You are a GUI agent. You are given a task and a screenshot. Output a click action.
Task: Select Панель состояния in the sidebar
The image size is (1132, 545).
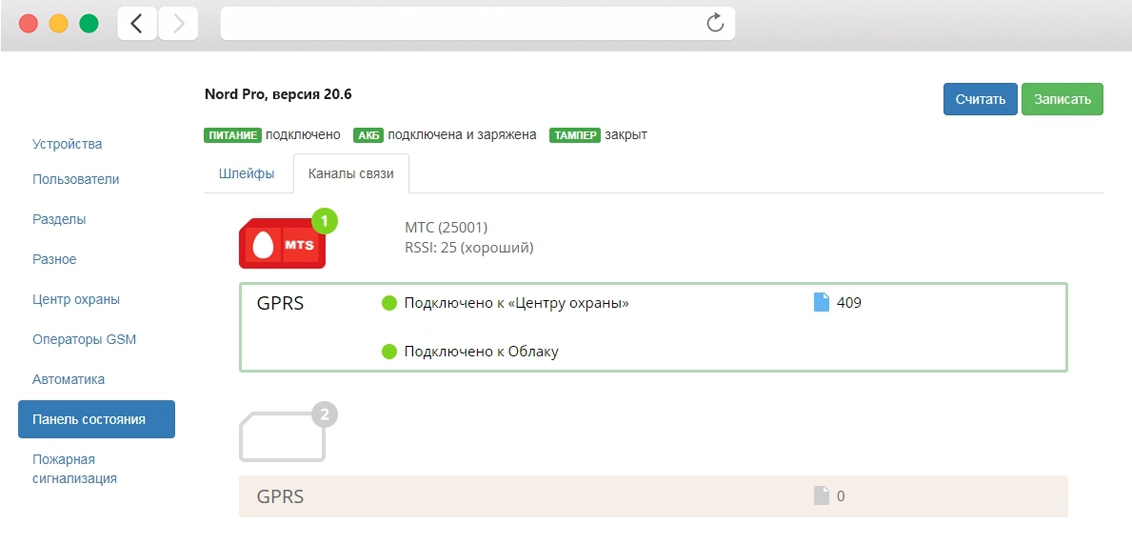tap(96, 419)
